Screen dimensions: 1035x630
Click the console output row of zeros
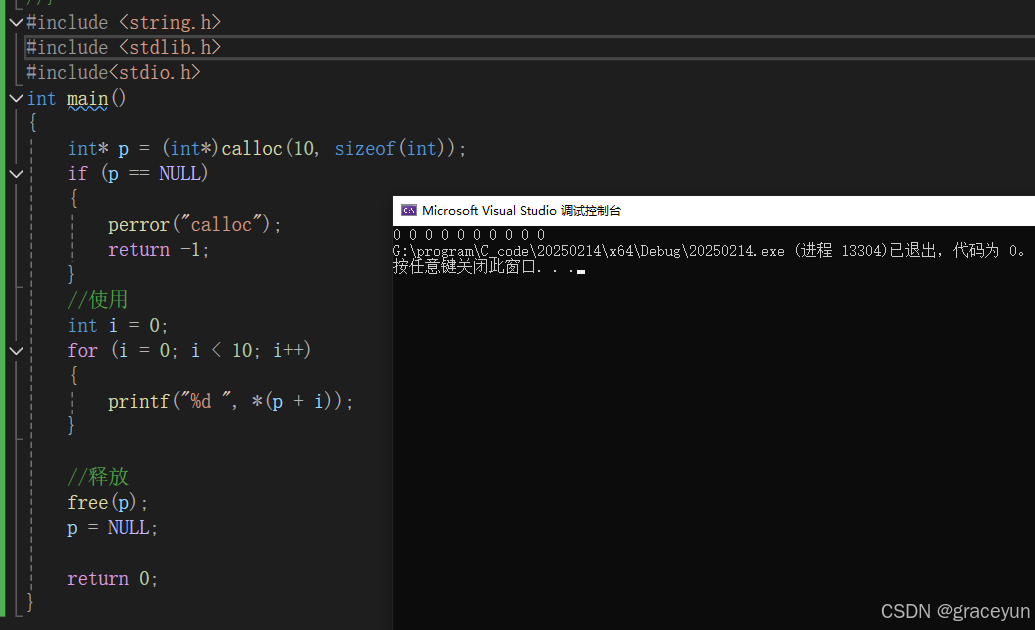tap(469, 234)
